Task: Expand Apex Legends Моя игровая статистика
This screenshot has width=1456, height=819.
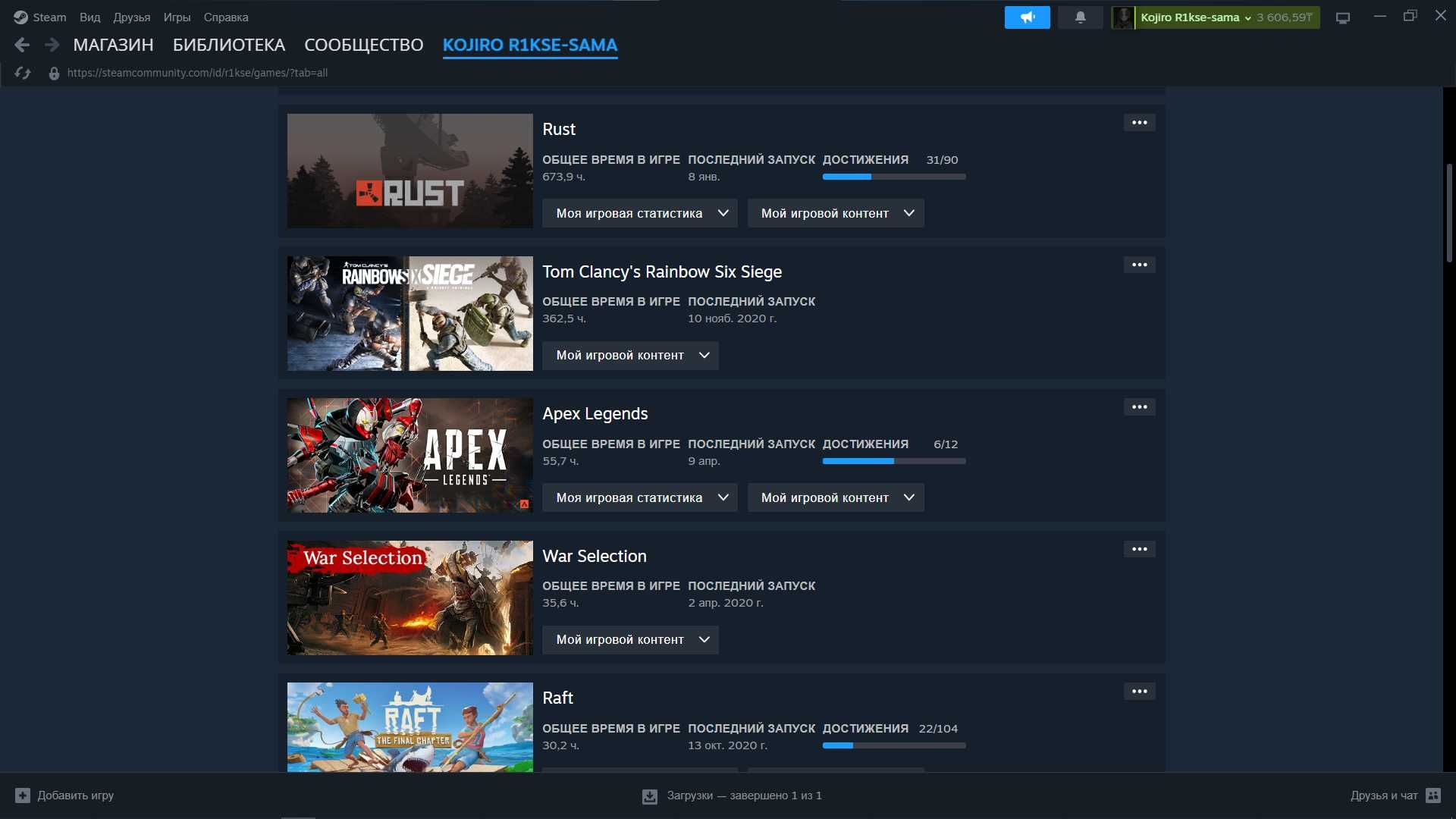Action: [x=639, y=498]
